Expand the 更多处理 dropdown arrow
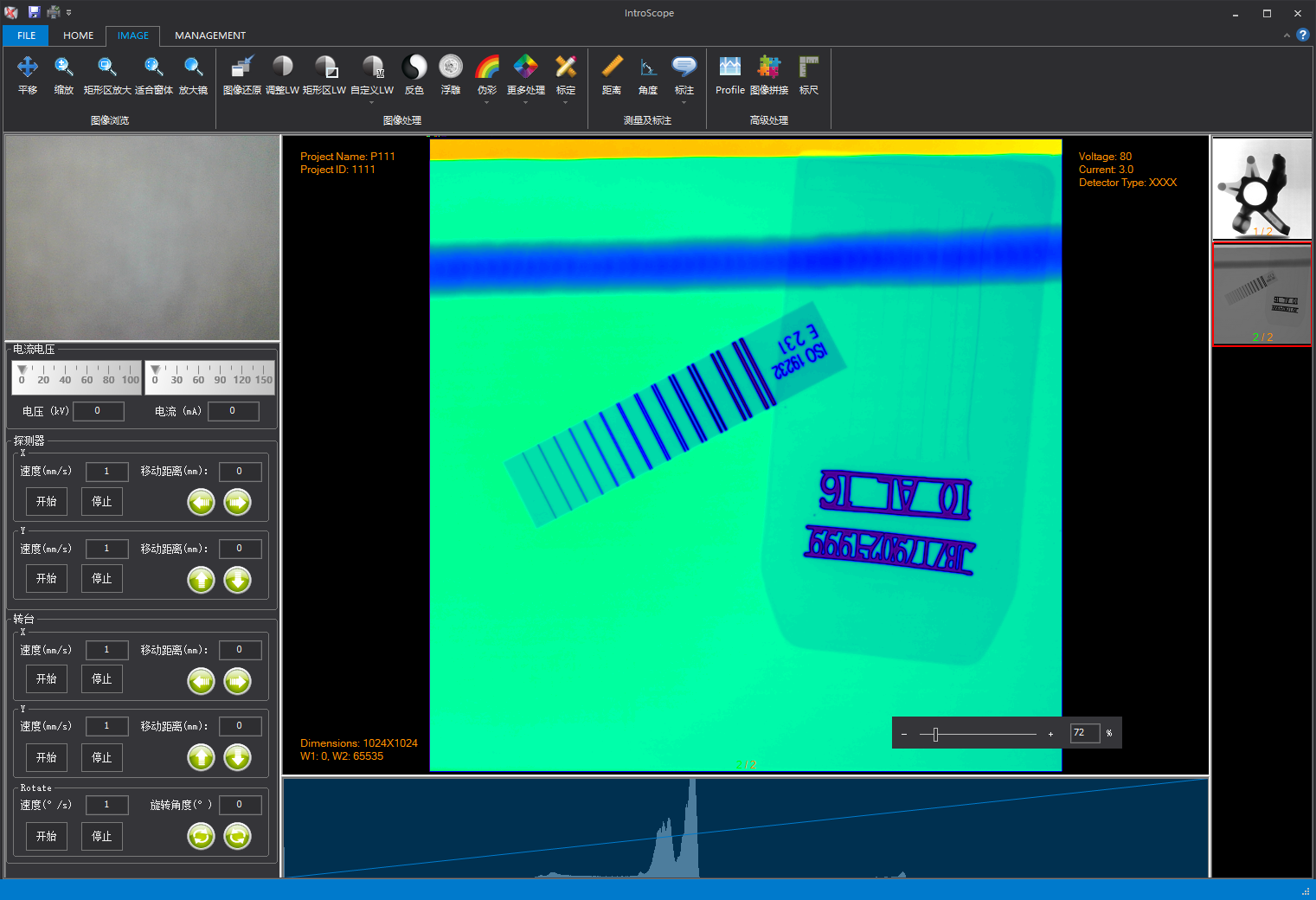1316x900 pixels. pos(526,102)
